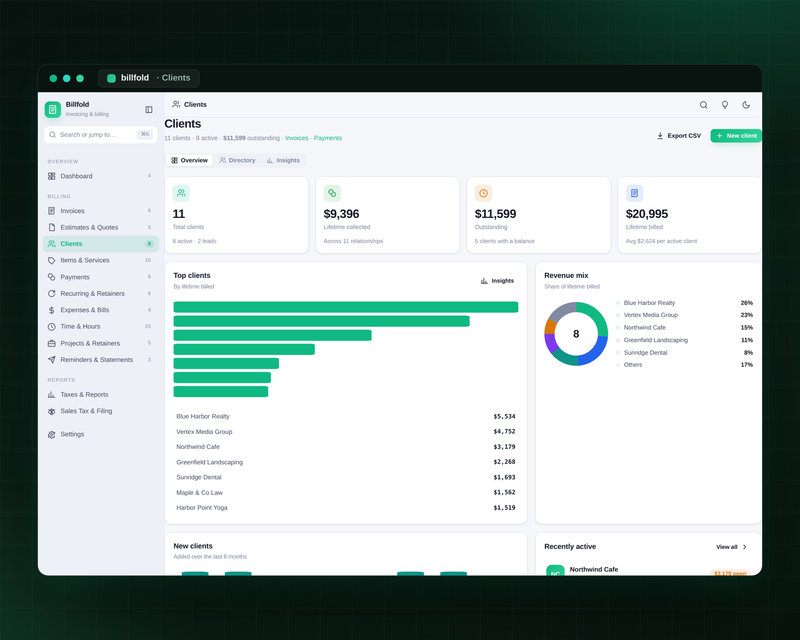This screenshot has height=640, width=800.
Task: Click the Settings gear icon
Action: point(52,434)
